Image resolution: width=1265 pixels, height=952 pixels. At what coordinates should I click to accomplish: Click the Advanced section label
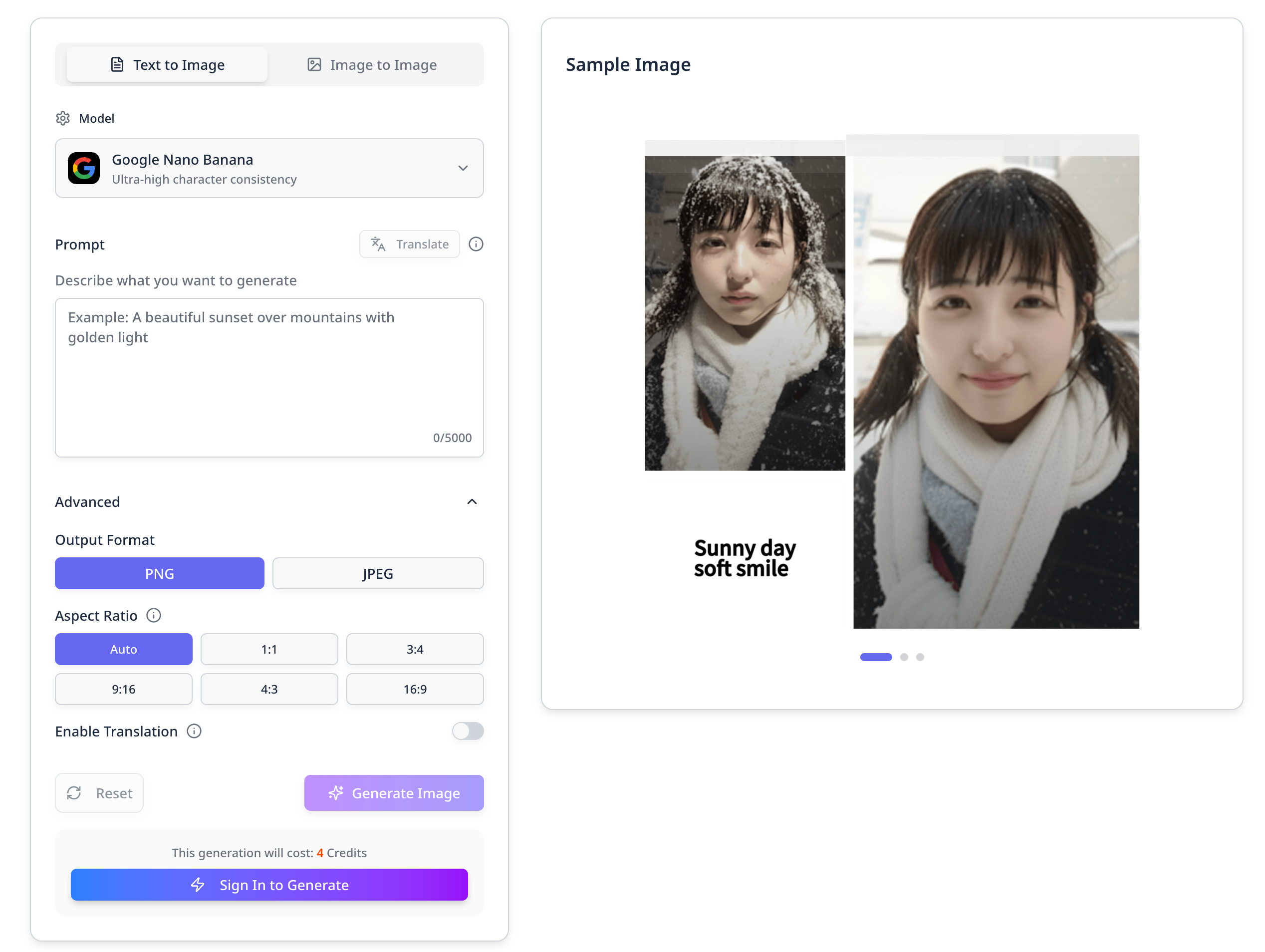coord(87,502)
